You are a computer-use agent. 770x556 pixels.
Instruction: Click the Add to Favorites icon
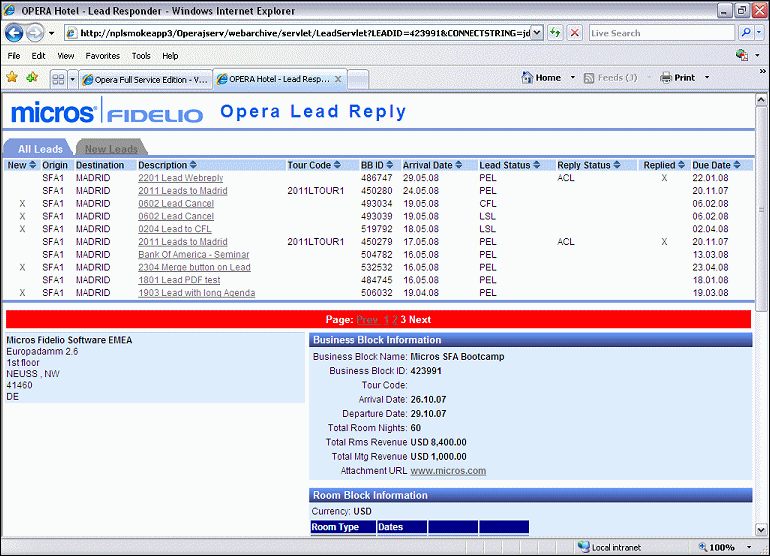point(32,77)
